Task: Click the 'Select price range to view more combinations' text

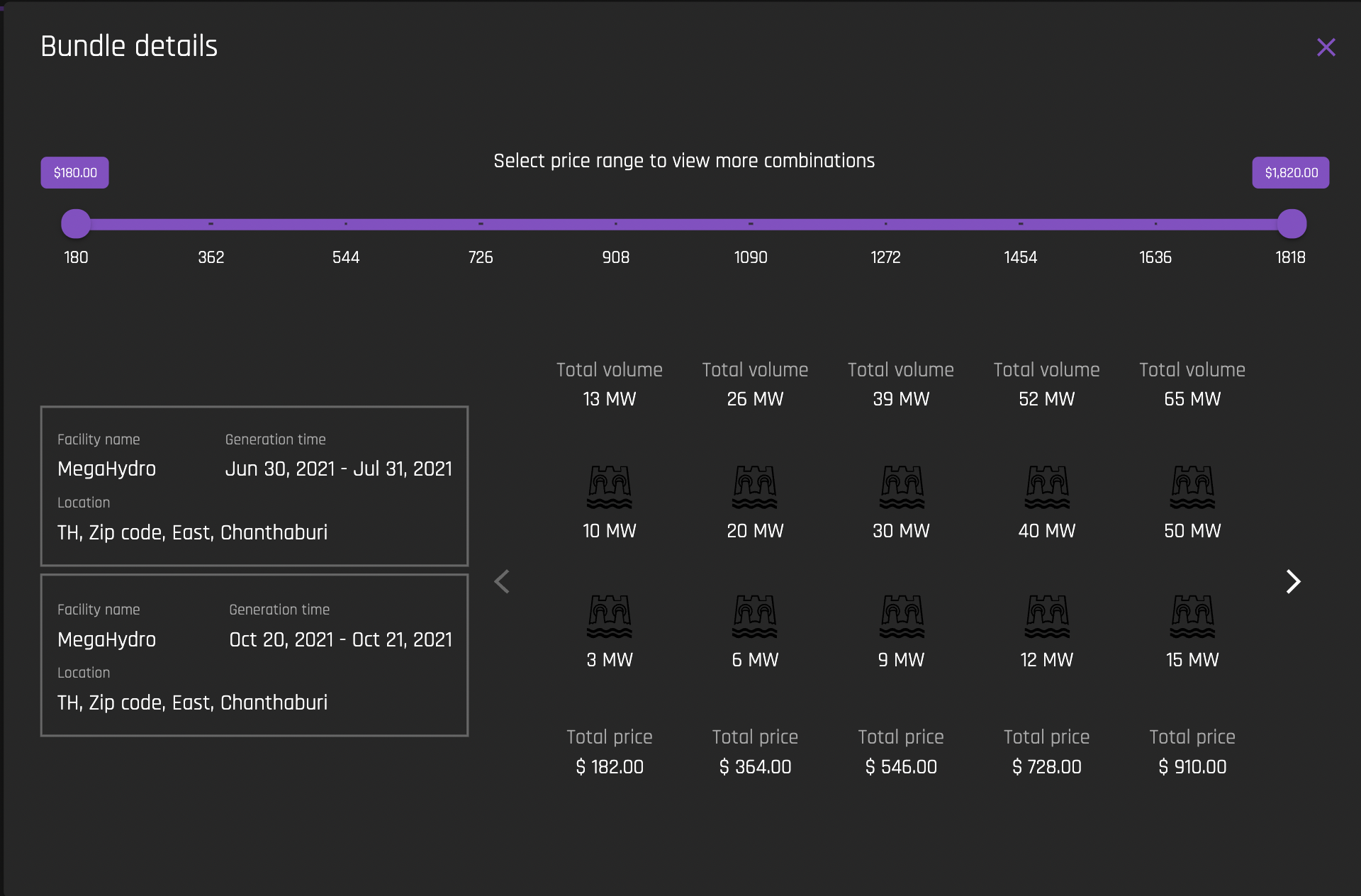Action: [684, 161]
